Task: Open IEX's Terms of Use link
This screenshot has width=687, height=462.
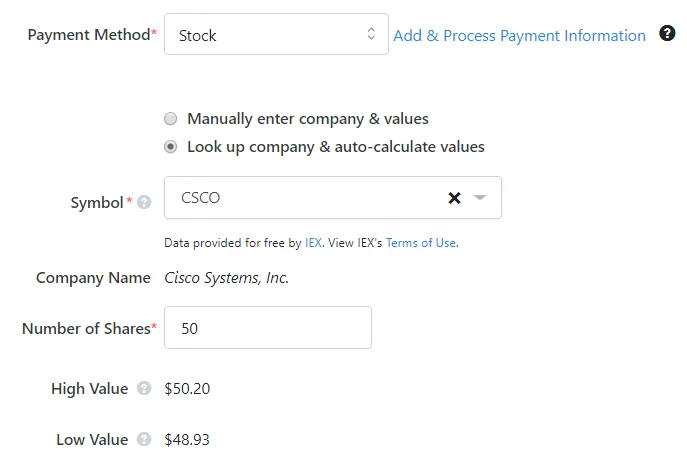Action: pyautogui.click(x=421, y=243)
